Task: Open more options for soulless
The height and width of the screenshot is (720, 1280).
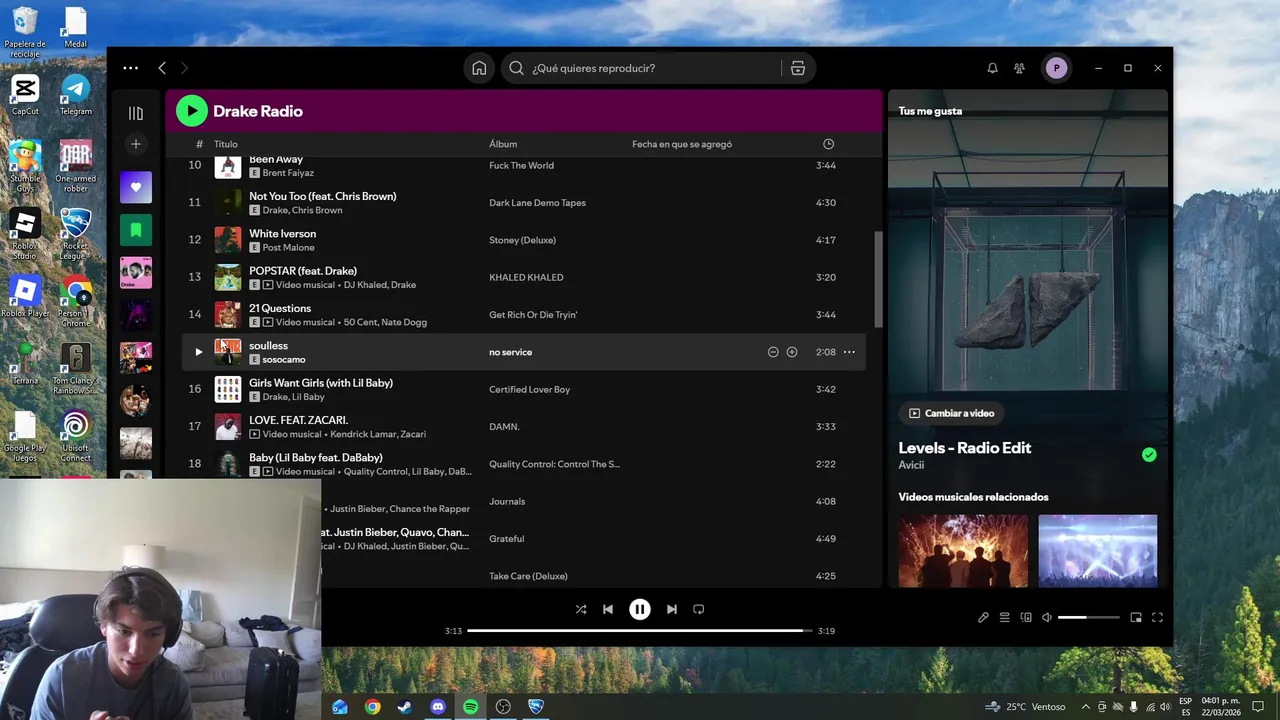Action: point(849,352)
